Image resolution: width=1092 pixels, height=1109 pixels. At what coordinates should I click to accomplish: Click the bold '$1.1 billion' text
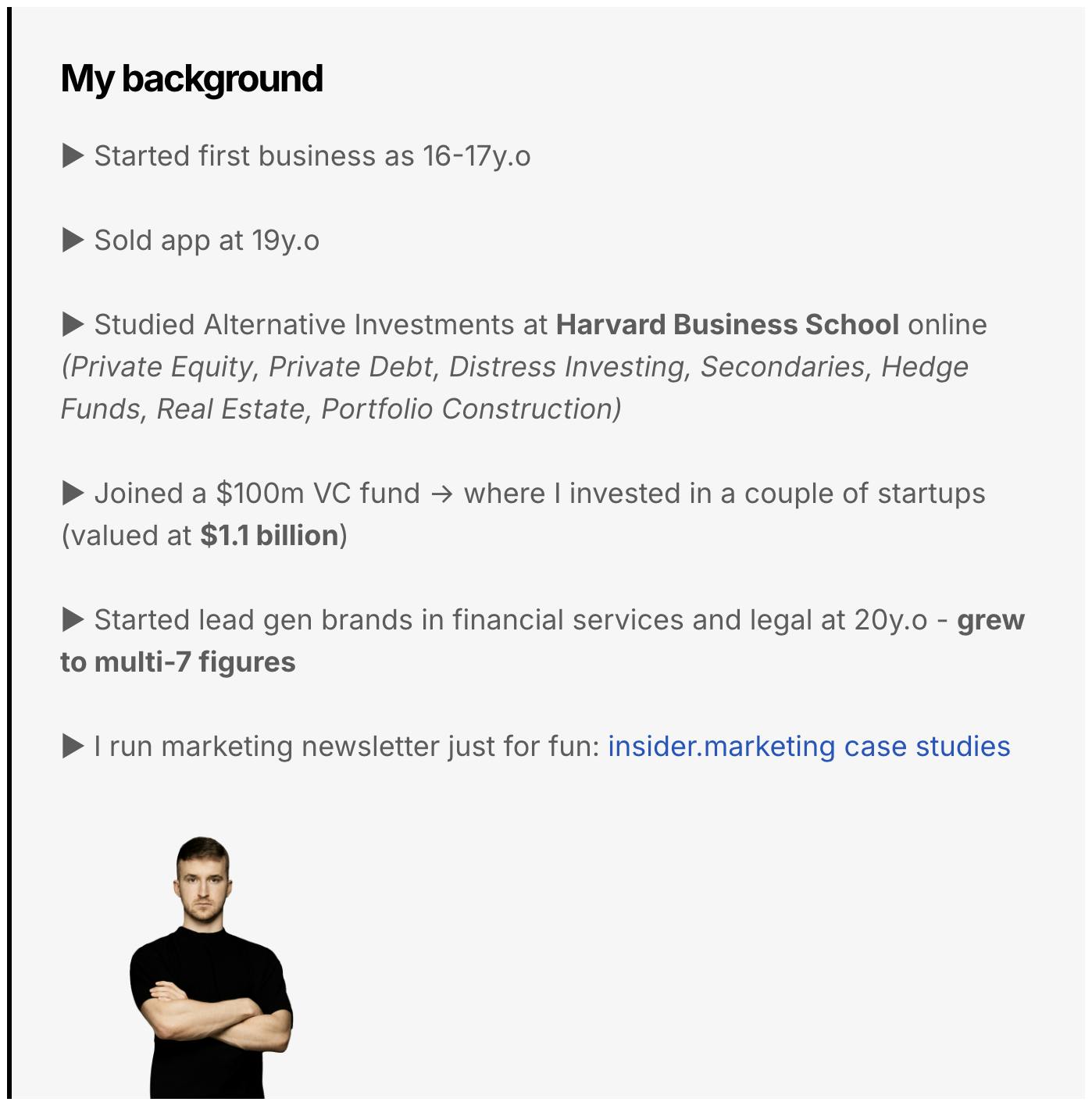click(269, 536)
